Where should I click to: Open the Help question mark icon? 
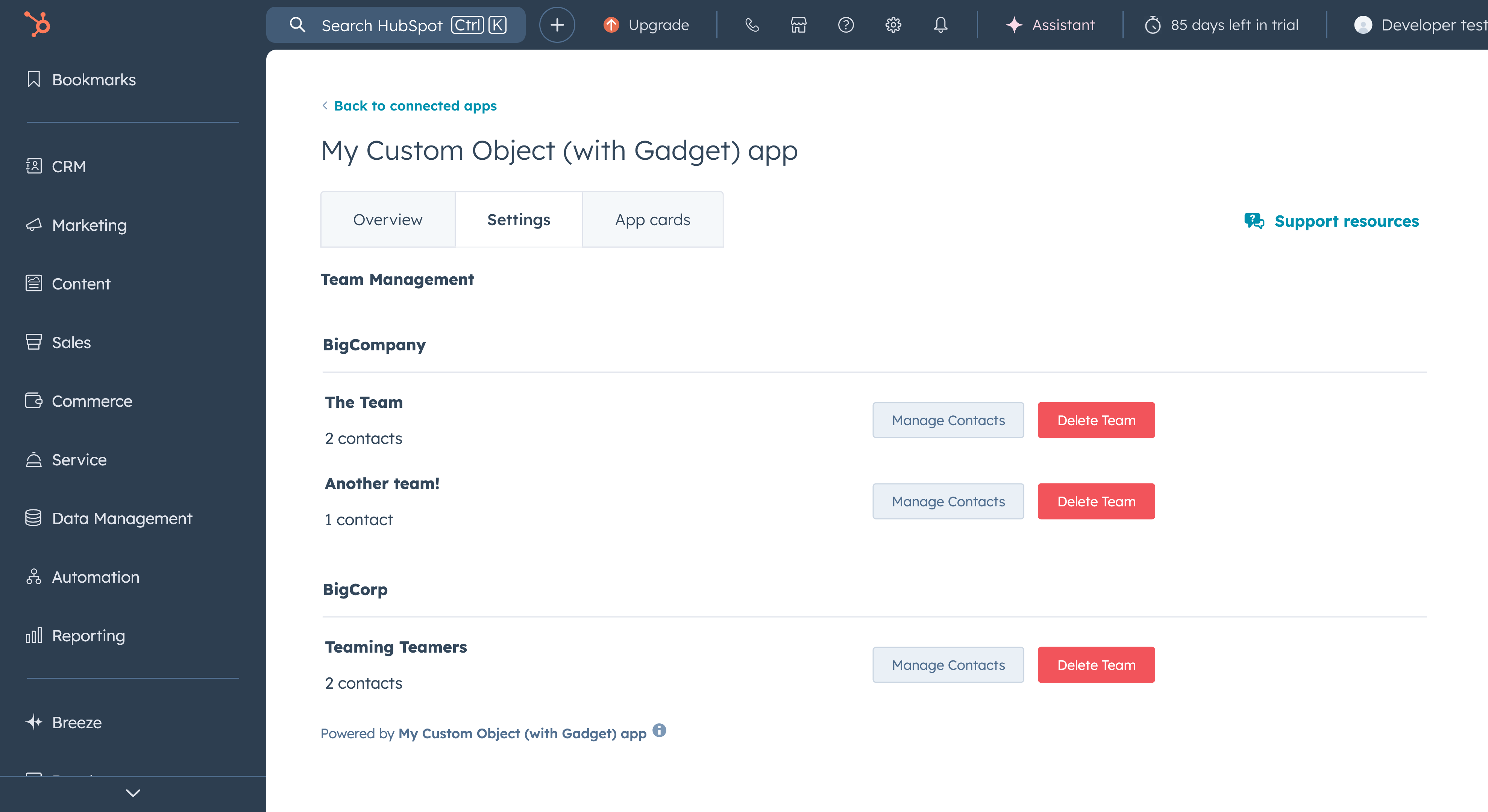[x=846, y=25]
